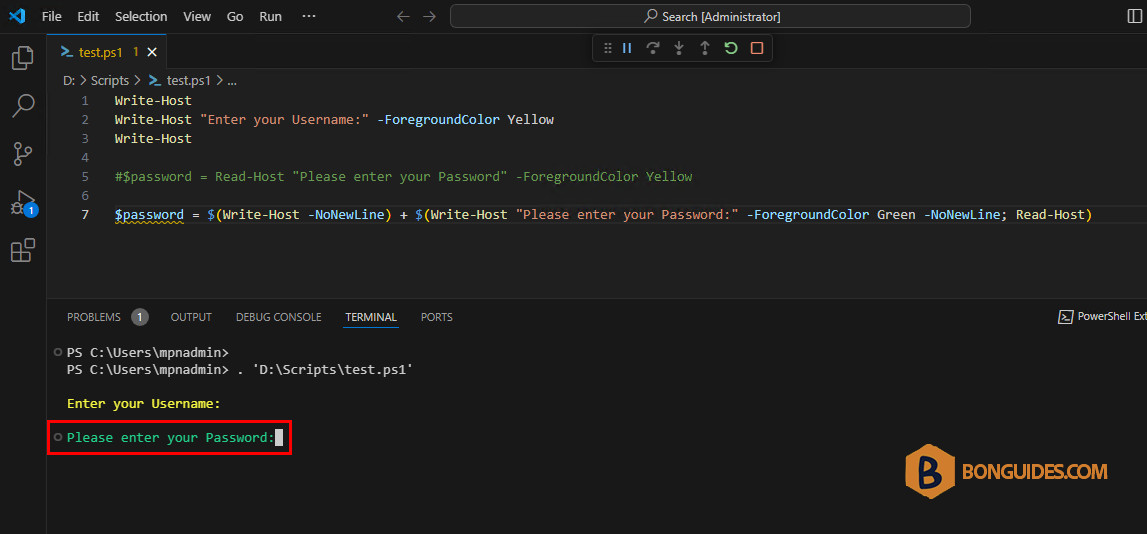The height and width of the screenshot is (534, 1147).
Task: Open the Go menu
Action: point(235,16)
